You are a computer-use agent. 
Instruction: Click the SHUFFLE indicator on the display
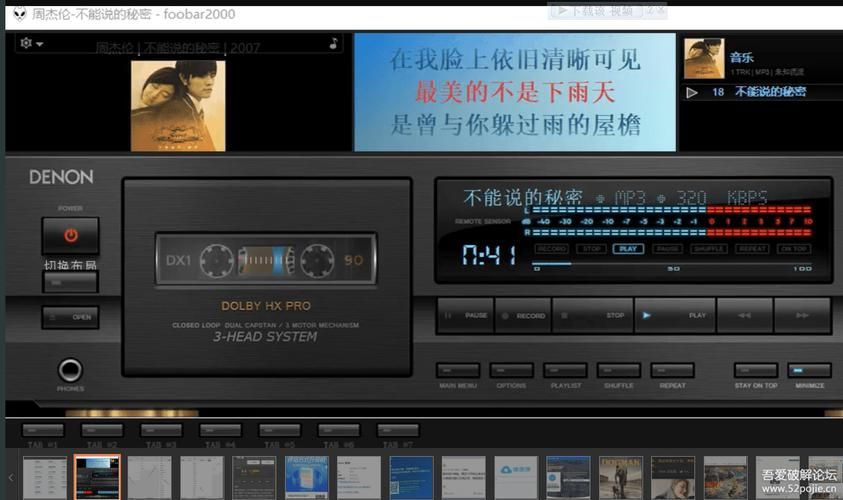coord(709,249)
